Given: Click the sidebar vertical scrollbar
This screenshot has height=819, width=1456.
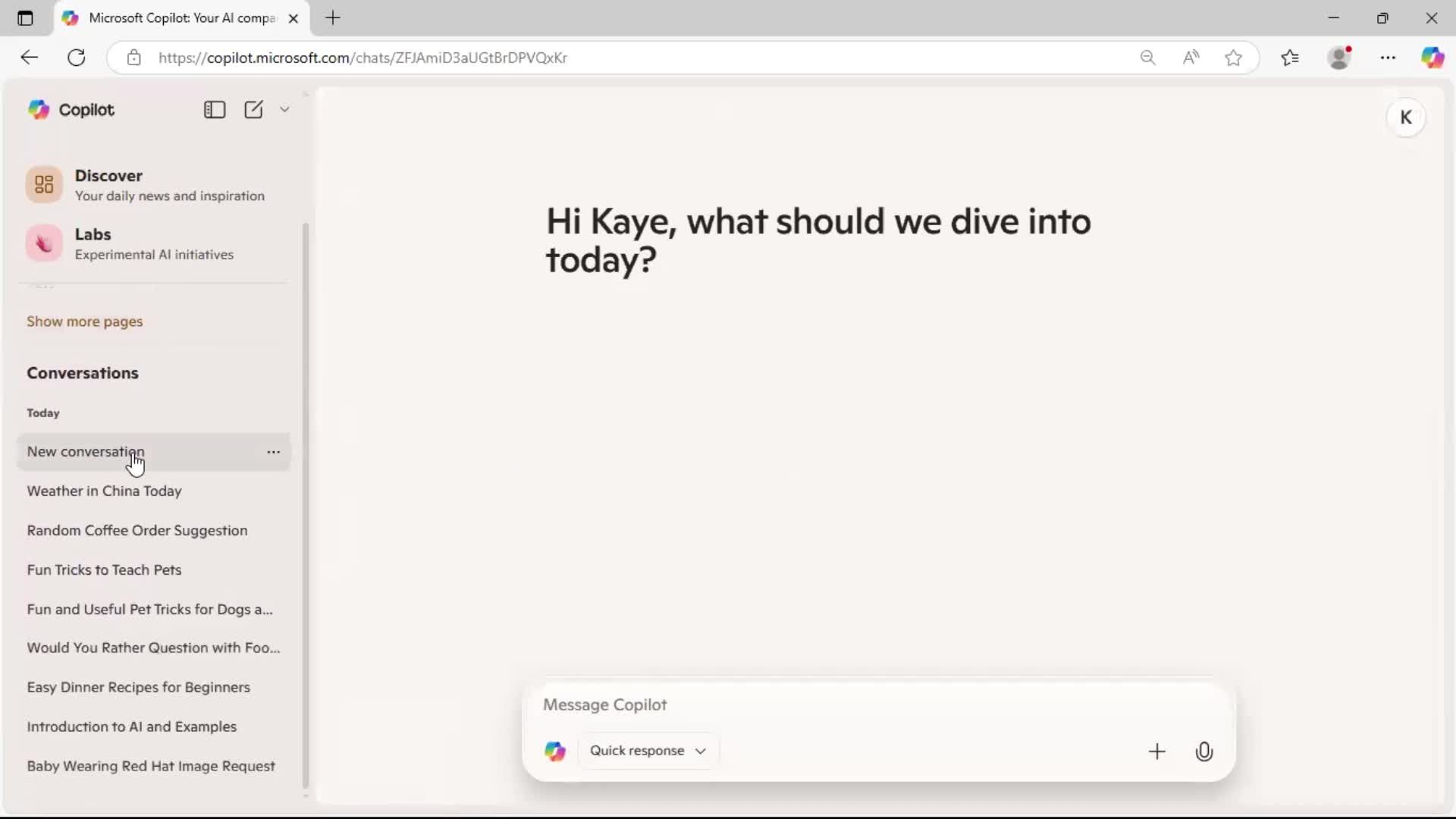Looking at the screenshot, I should point(306,505).
